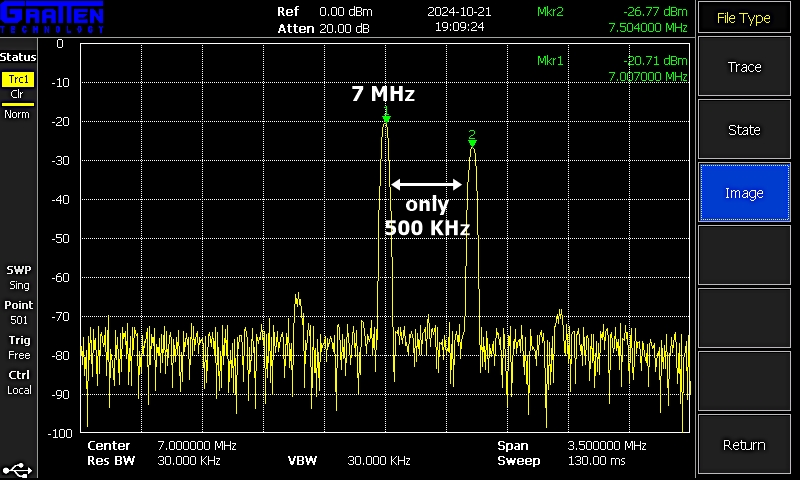Click the Span 3.500000 MHz value
Image resolution: width=800 pixels, height=480 pixels.
[607, 445]
